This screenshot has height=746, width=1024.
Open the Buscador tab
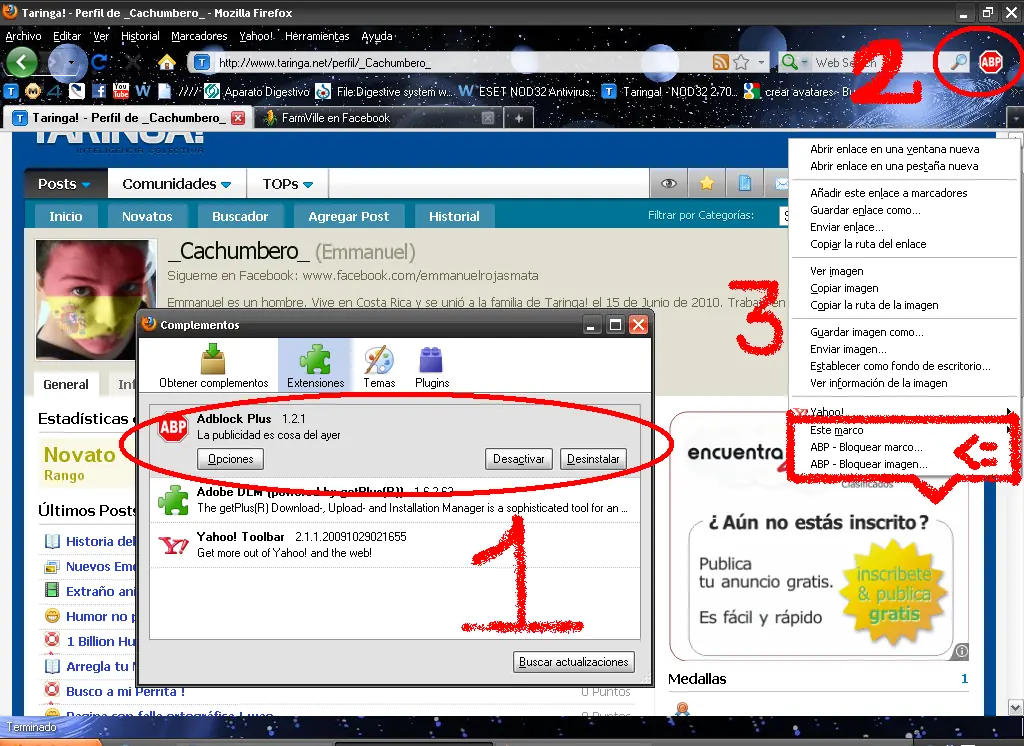(240, 216)
